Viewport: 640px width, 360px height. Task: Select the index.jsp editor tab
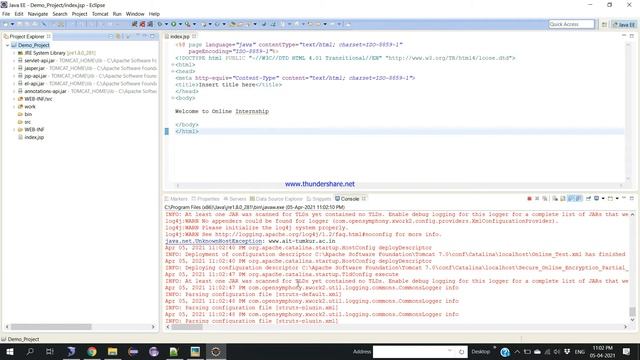pos(180,36)
